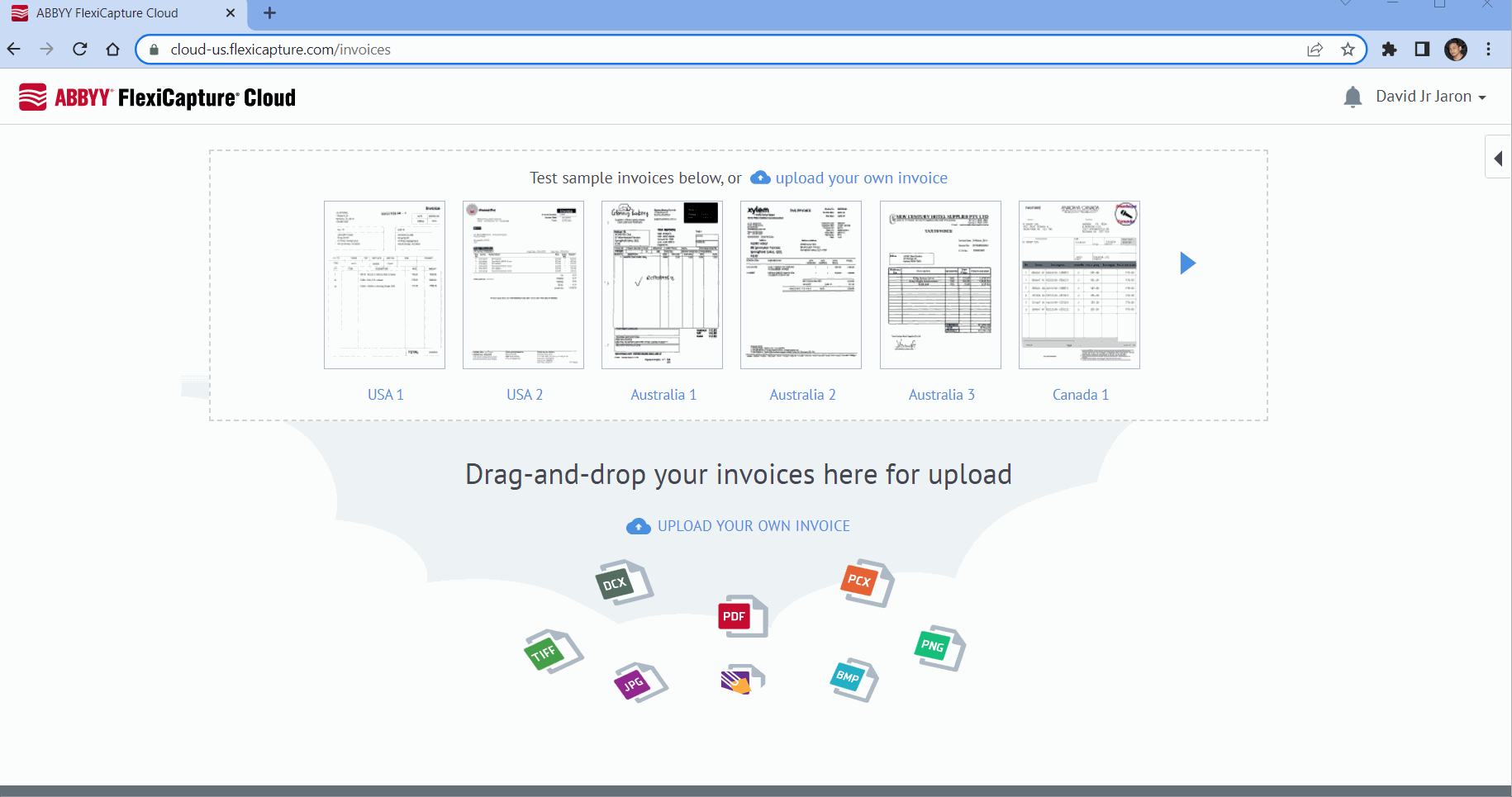Screen dimensions: 1512x797
Task: Click the Australia 1 label link
Action: click(663, 395)
